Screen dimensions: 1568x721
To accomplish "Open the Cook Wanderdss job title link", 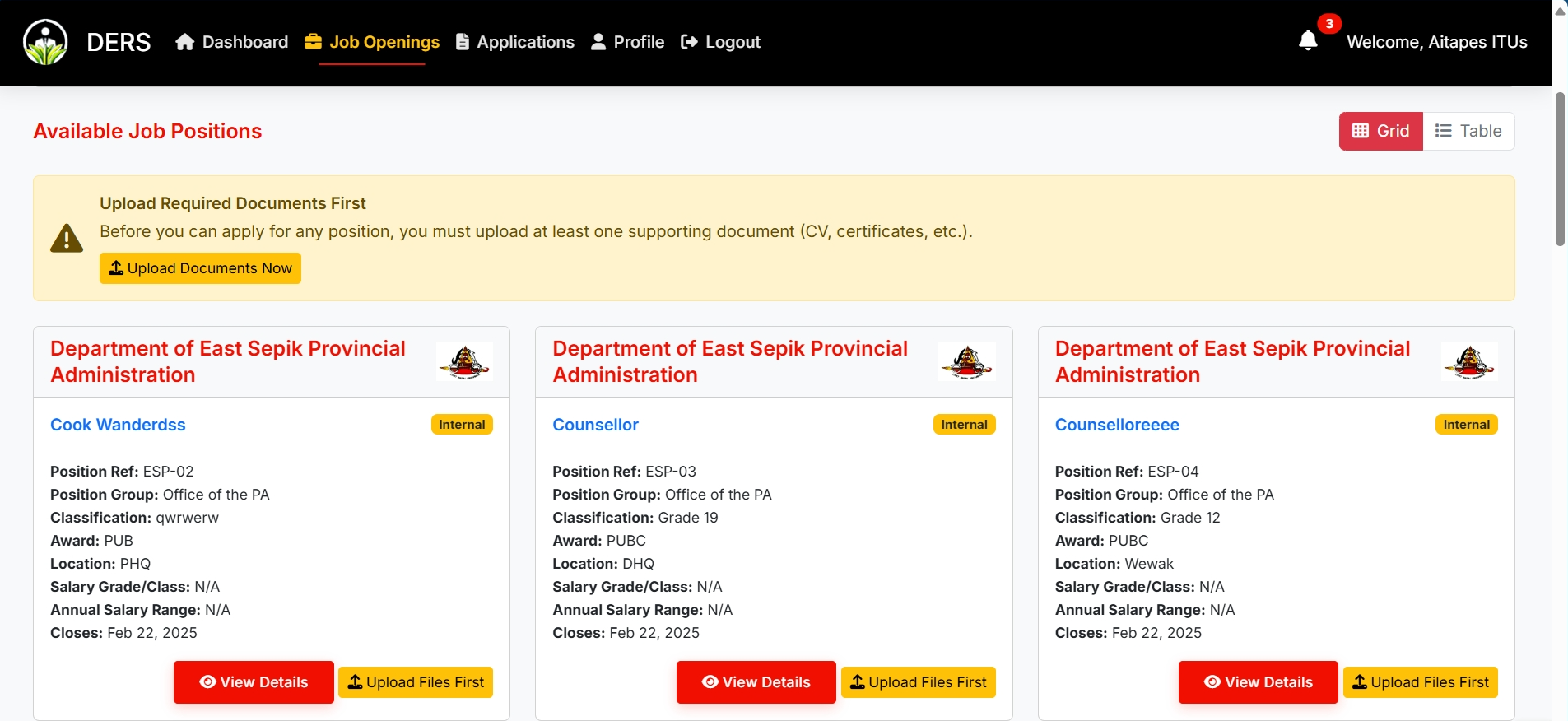I will coord(118,425).
